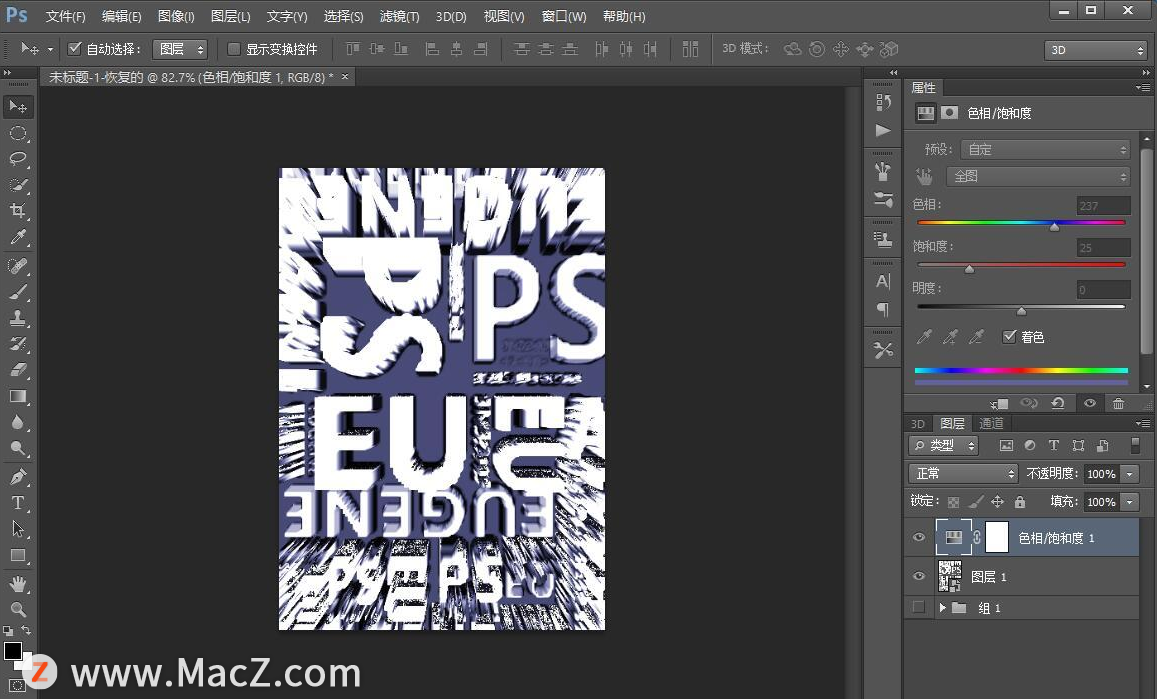Viewport: 1157px width, 699px height.
Task: Select the Blur tool
Action: (x=18, y=422)
